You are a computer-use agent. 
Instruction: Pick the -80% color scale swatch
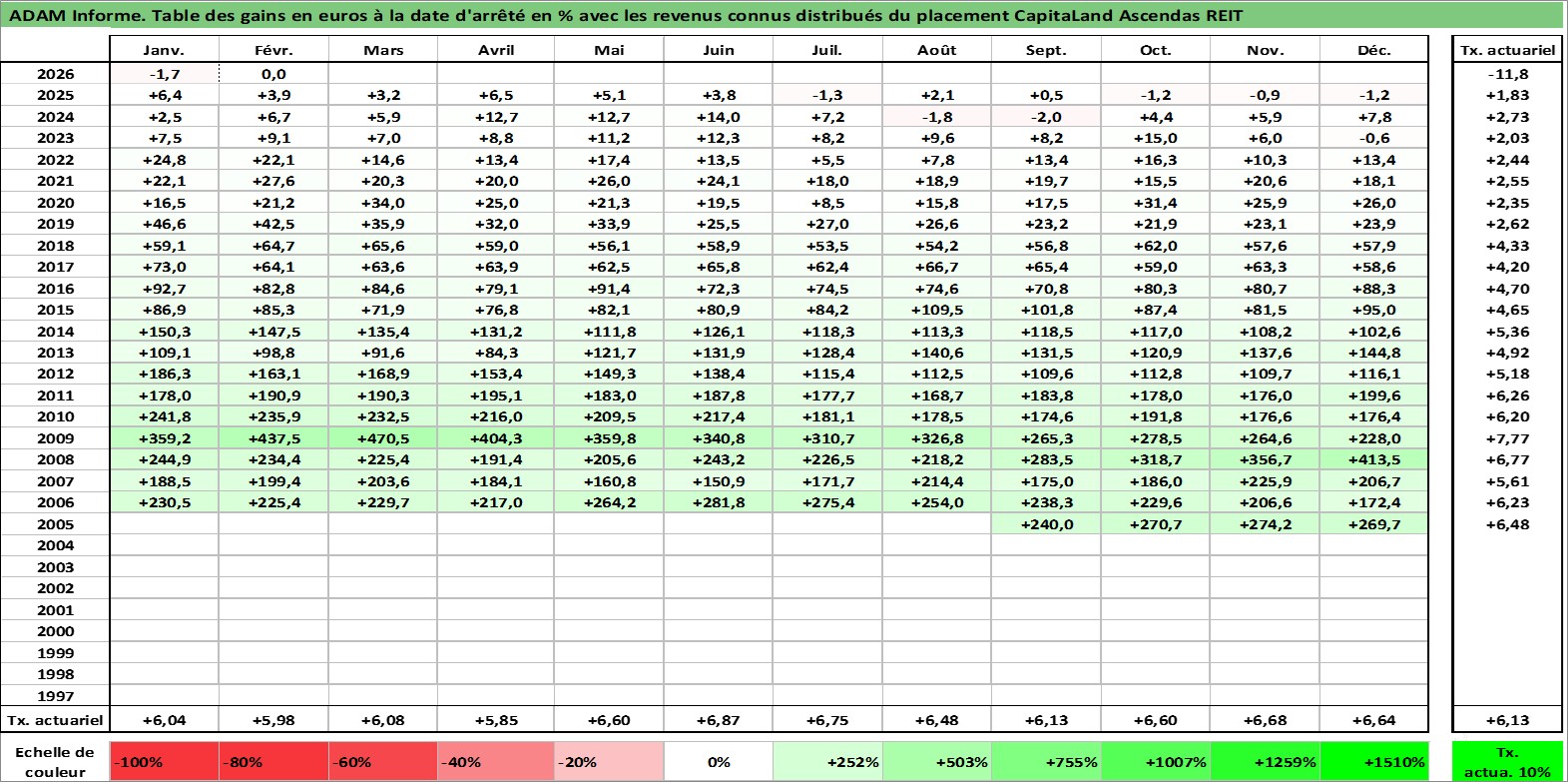273,762
